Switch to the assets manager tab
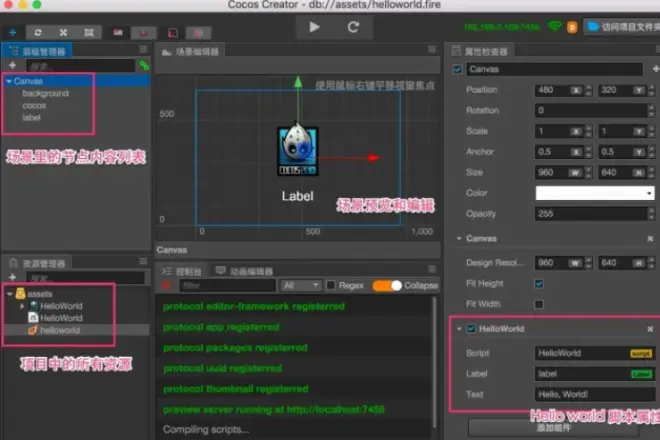This screenshot has height=440, width=660. (x=37, y=264)
